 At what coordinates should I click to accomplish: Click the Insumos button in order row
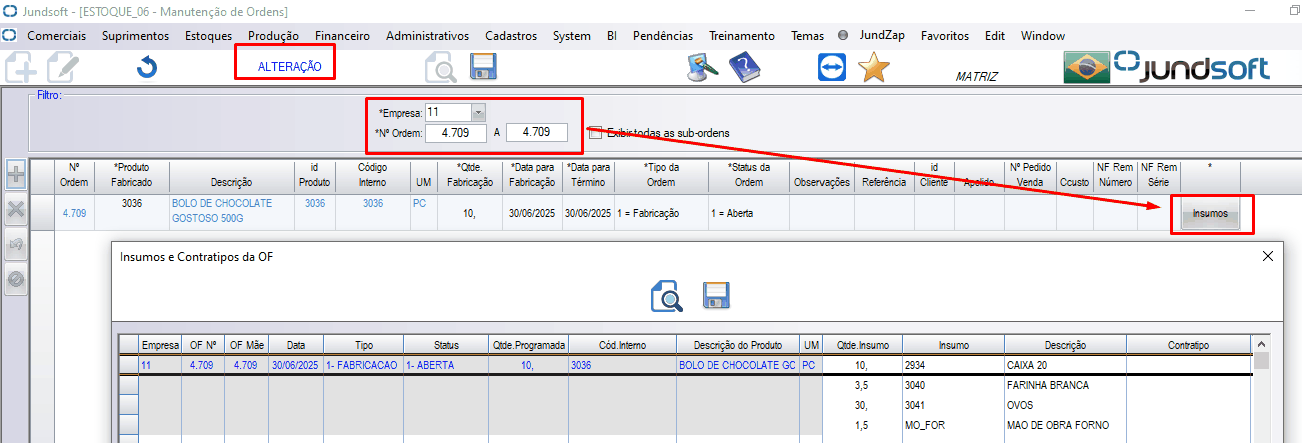1210,214
